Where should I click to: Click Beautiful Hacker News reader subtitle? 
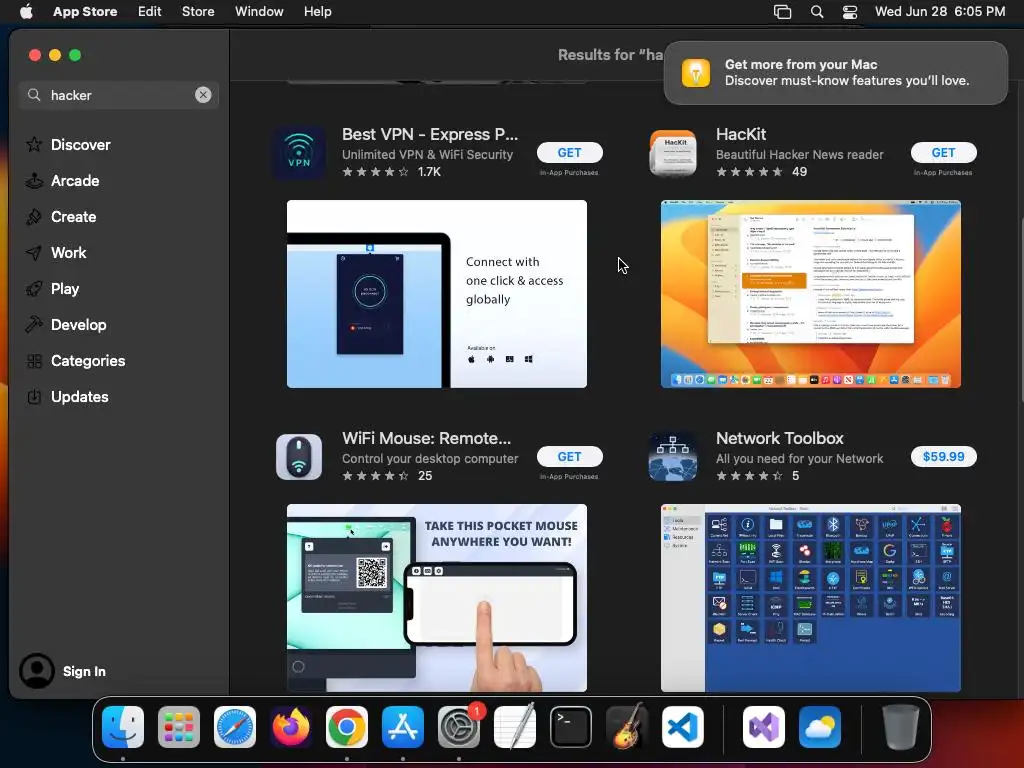pyautogui.click(x=799, y=155)
